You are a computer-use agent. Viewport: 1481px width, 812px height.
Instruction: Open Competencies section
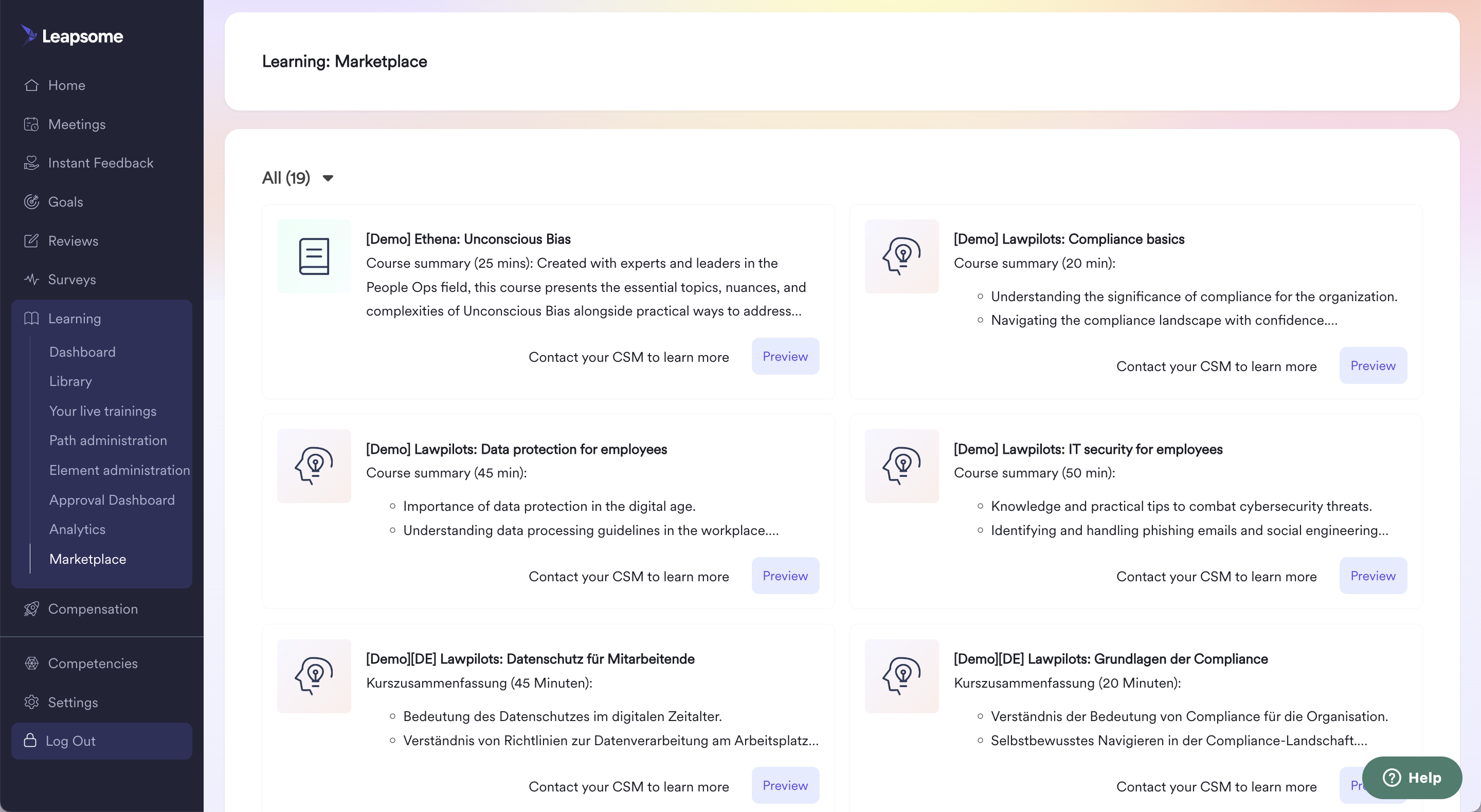(x=93, y=663)
